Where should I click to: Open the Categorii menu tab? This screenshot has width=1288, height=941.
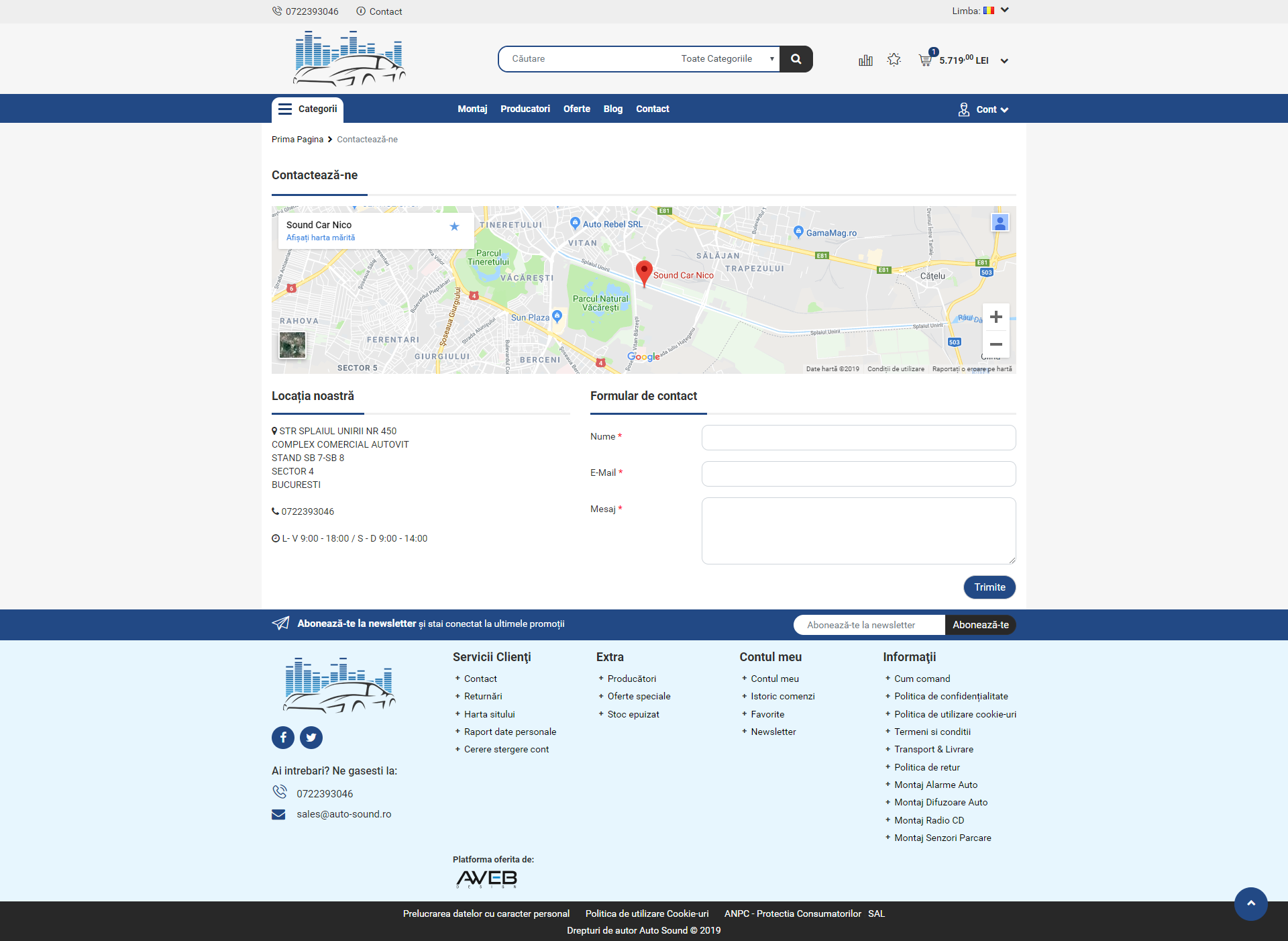tap(307, 109)
